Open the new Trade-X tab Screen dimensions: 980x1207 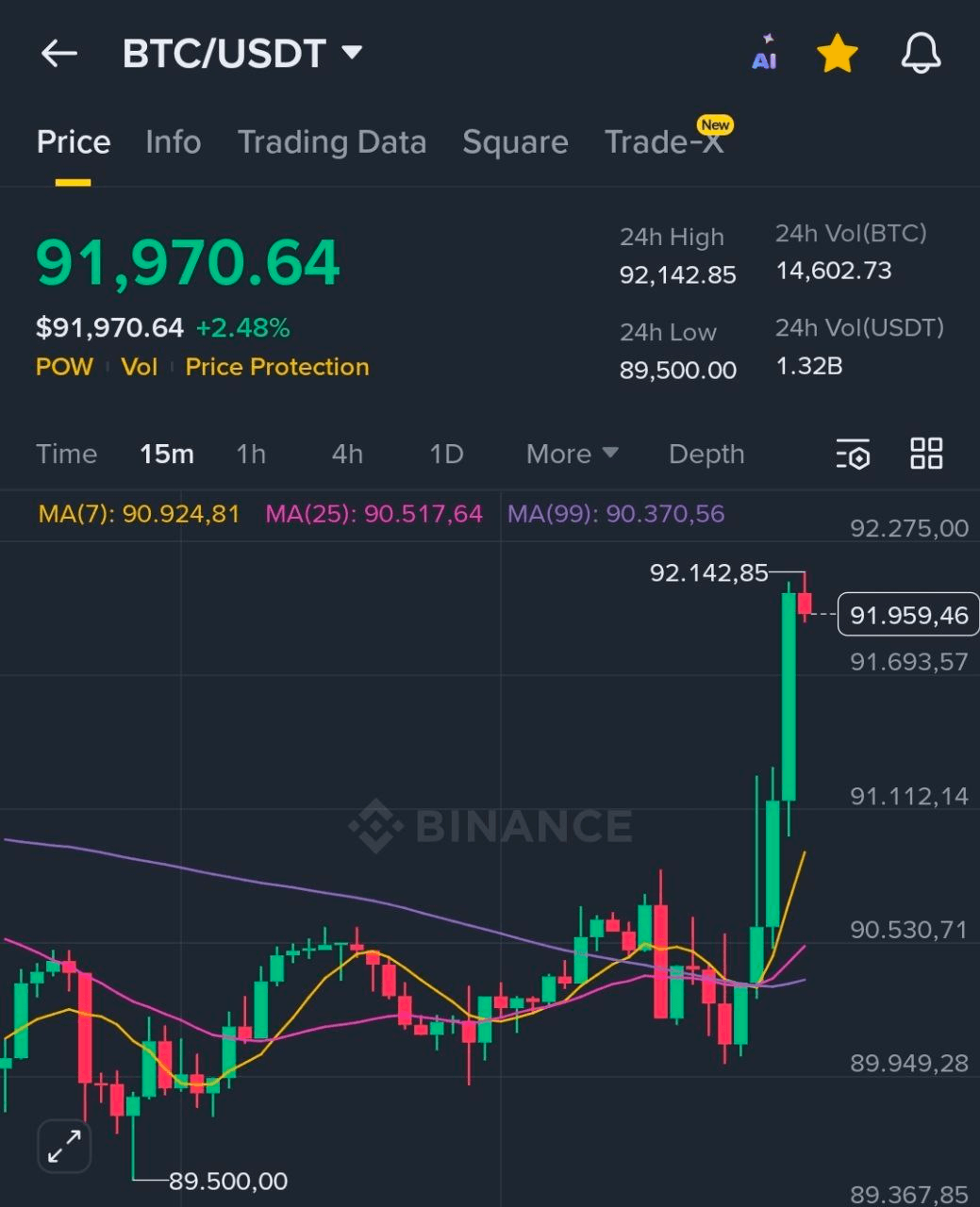pos(664,142)
